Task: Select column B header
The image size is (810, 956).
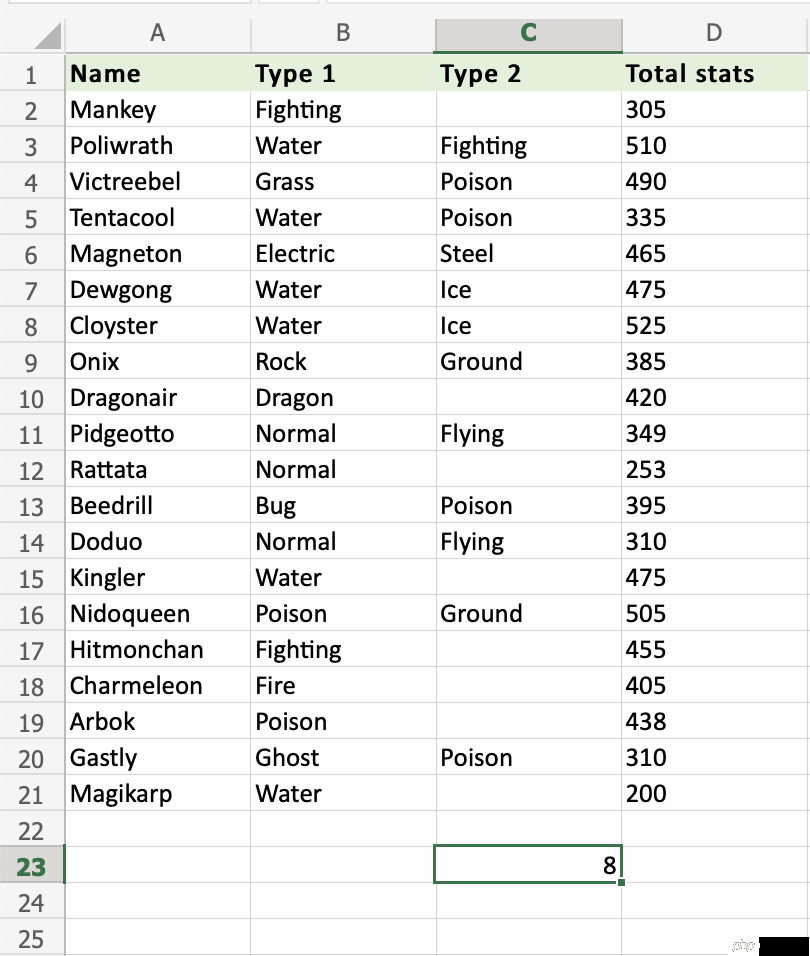Action: [343, 33]
